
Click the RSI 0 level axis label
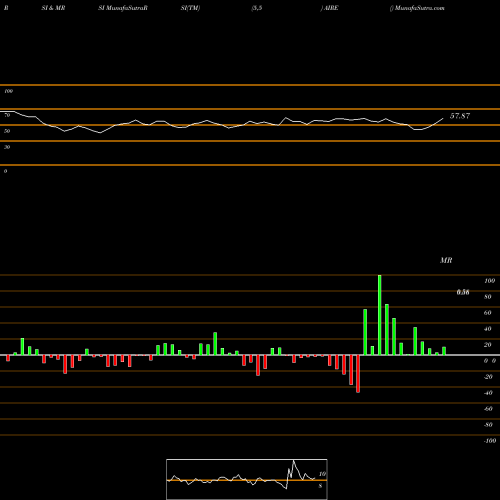click(5, 171)
